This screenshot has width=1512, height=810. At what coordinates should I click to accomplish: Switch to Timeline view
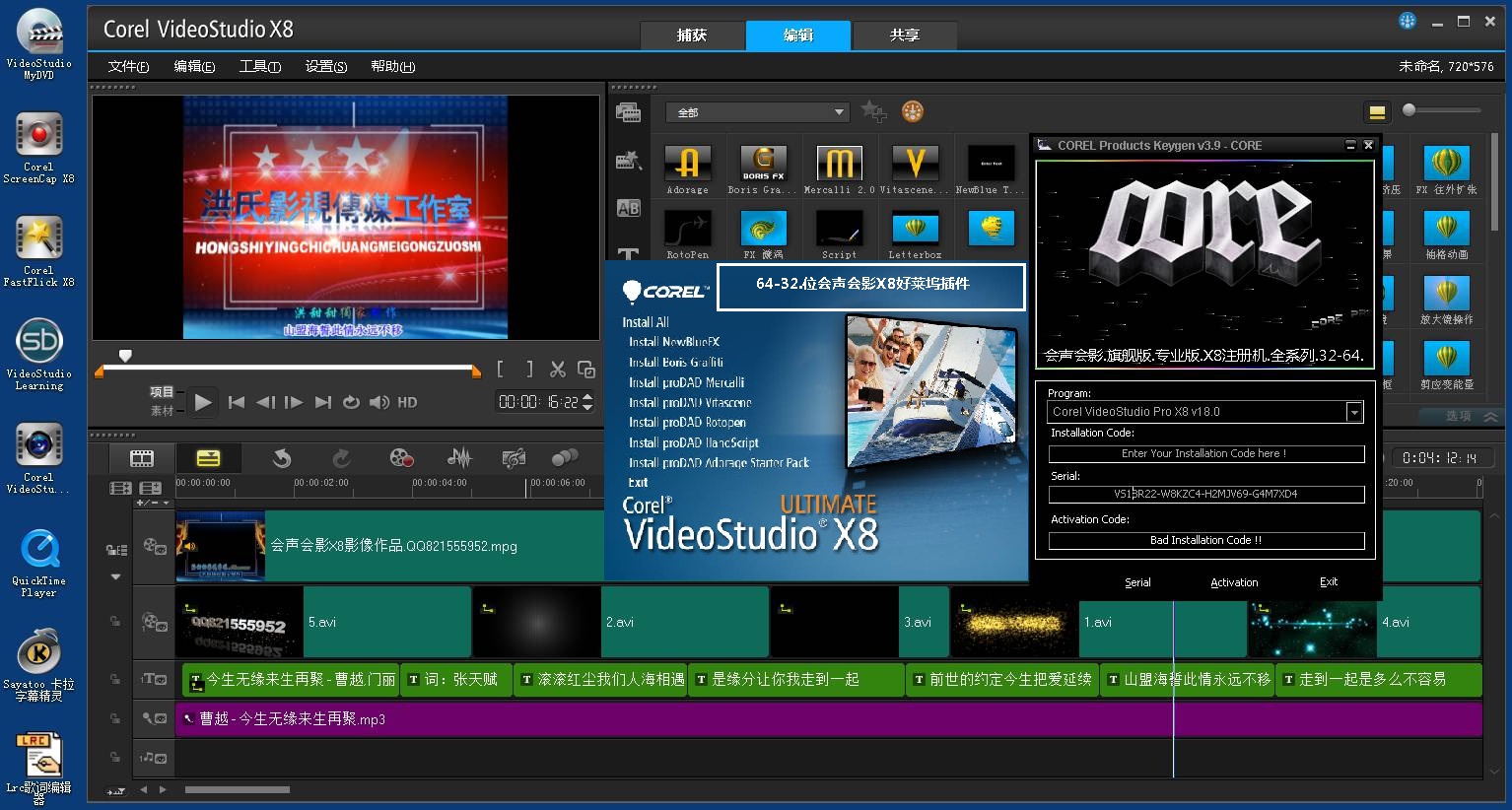pyautogui.click(x=208, y=458)
